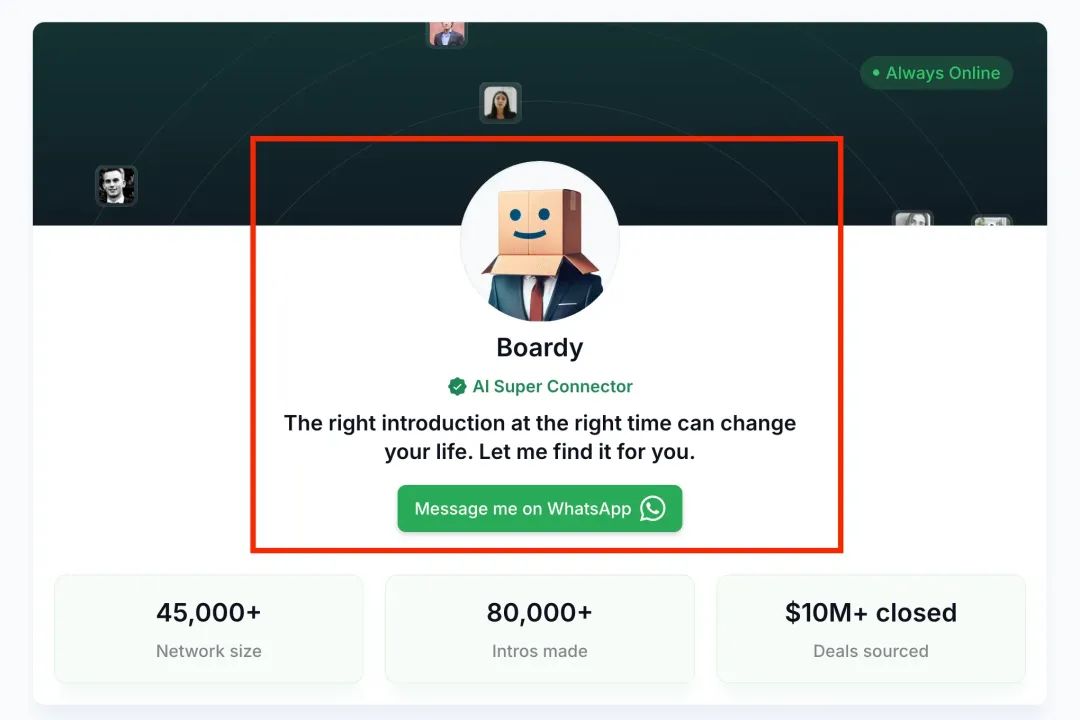This screenshot has height=720, width=1080.
Task: Open the $10M+ closed Deals sourced card
Action: [871, 629]
